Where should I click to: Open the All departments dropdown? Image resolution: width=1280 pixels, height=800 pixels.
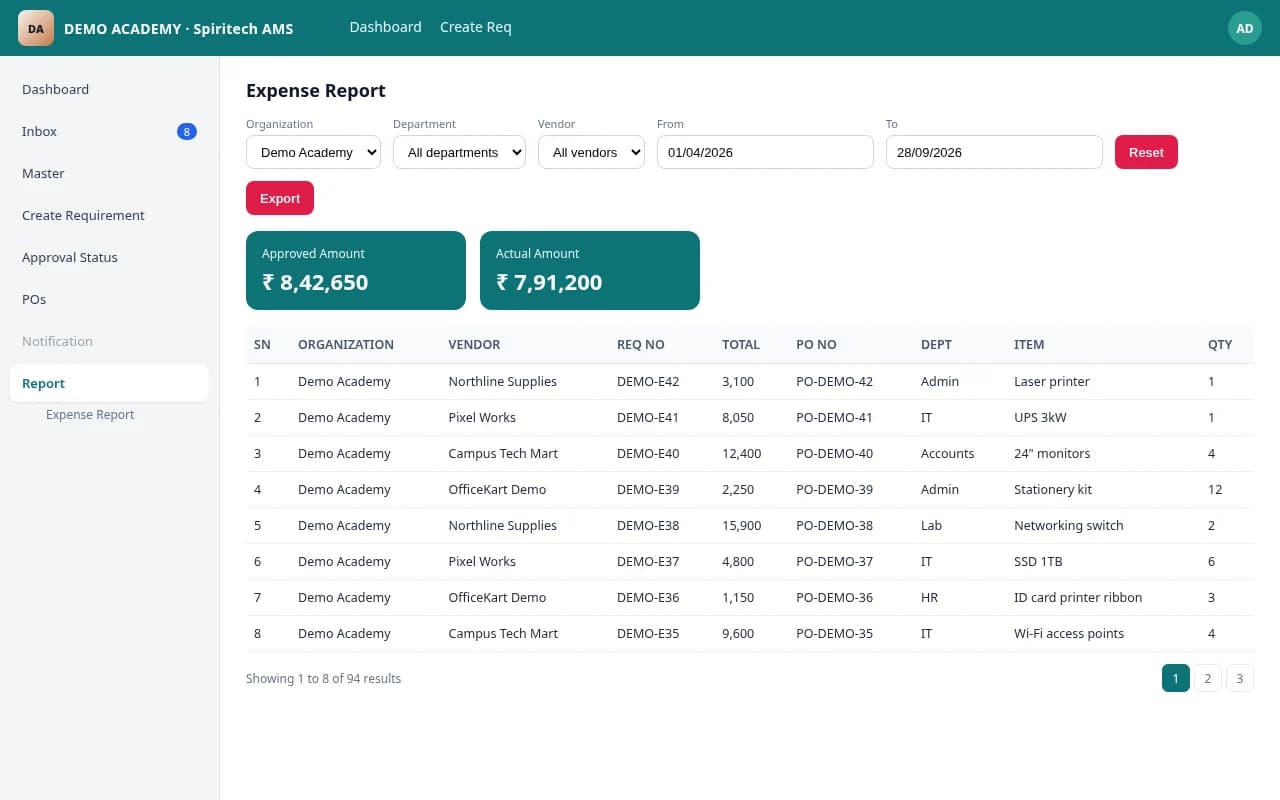click(x=459, y=152)
